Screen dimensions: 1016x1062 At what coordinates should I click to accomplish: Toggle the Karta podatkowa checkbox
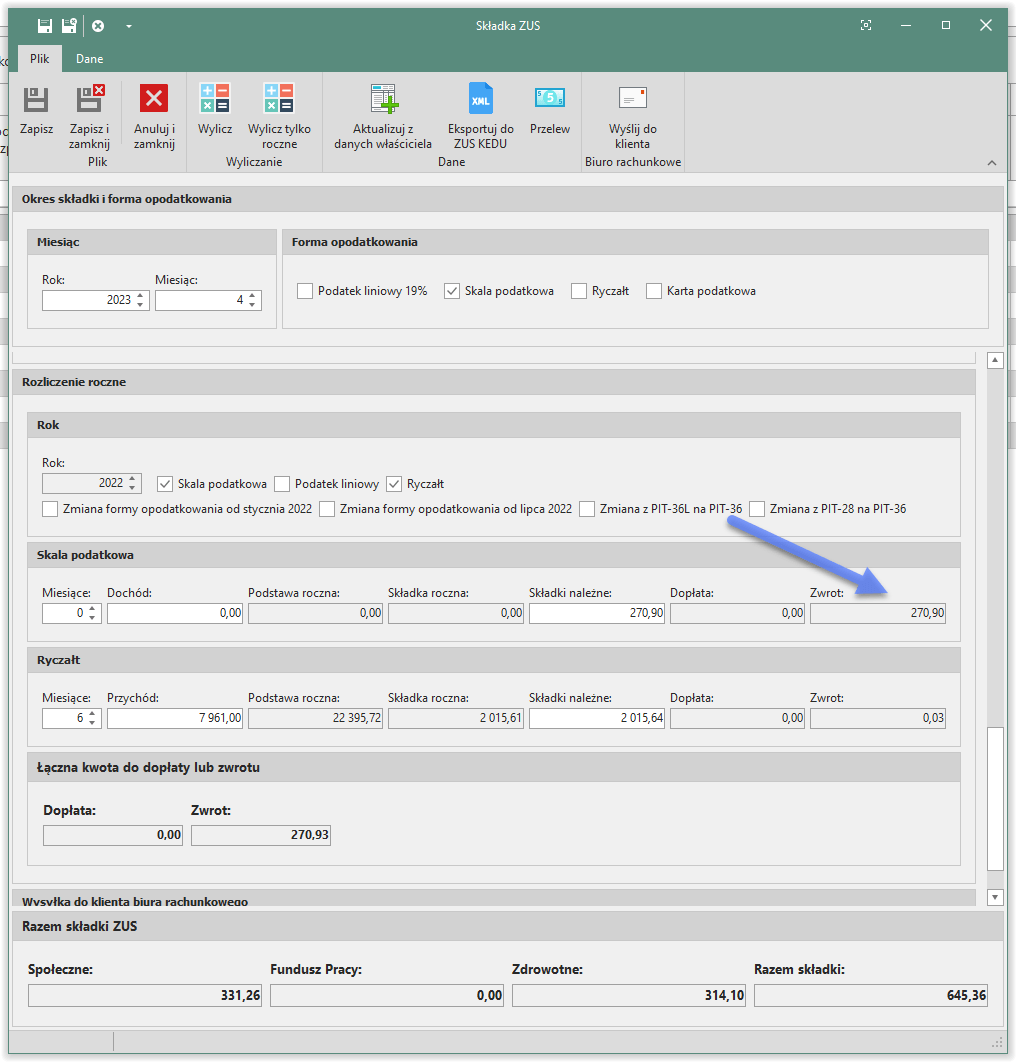click(655, 291)
